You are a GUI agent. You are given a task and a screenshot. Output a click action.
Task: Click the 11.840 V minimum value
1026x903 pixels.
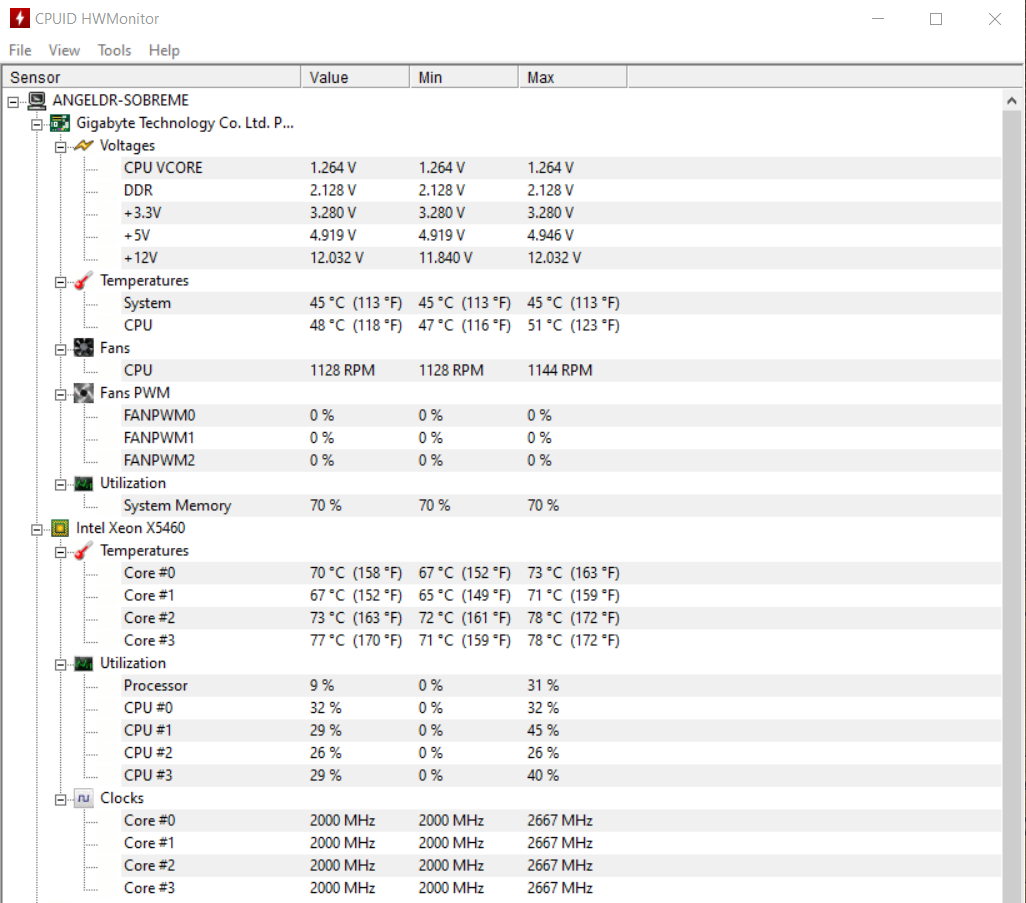pyautogui.click(x=445, y=258)
